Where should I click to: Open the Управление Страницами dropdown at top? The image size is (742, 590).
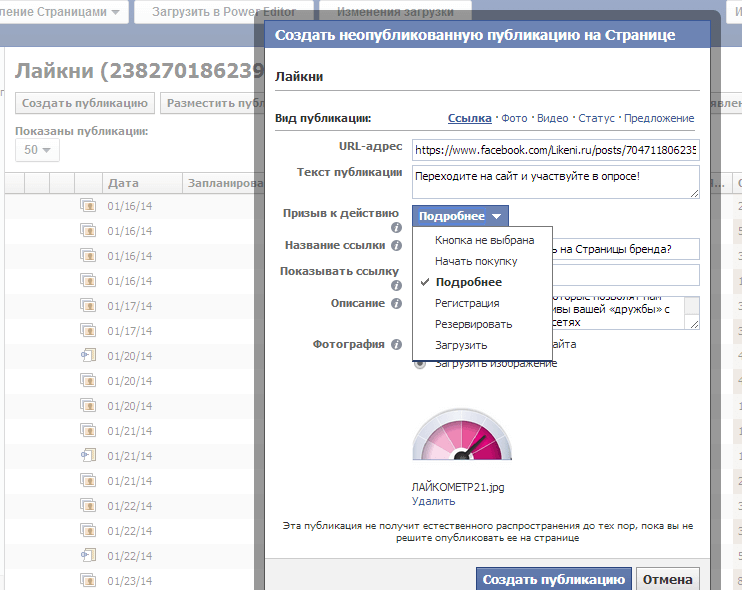(64, 12)
